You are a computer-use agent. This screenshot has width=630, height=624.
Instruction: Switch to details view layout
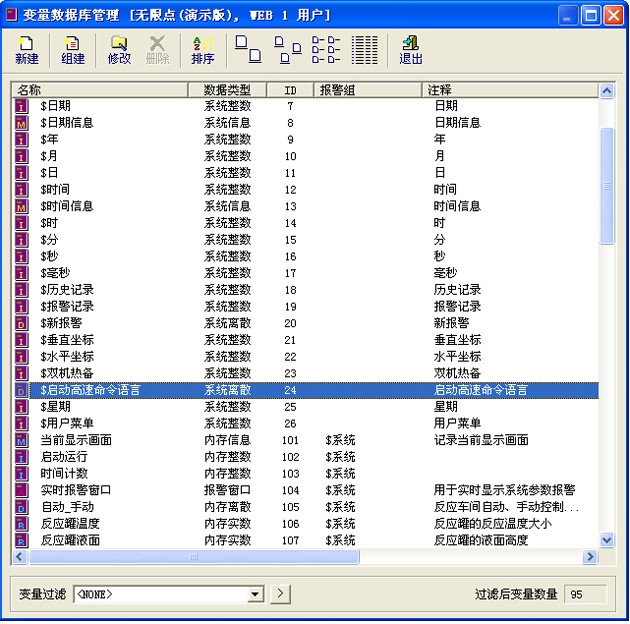(x=364, y=49)
